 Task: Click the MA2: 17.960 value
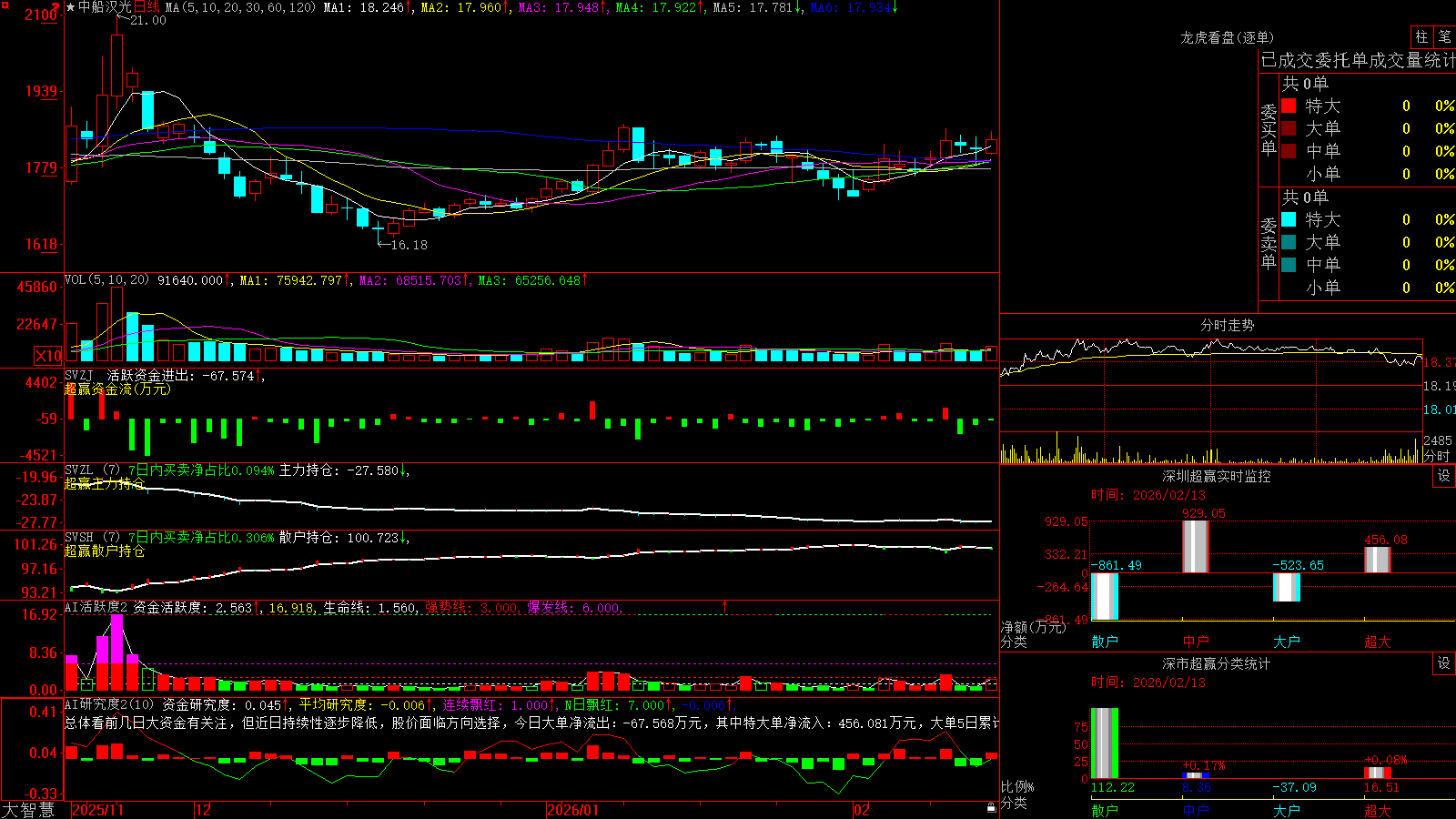click(x=460, y=7)
